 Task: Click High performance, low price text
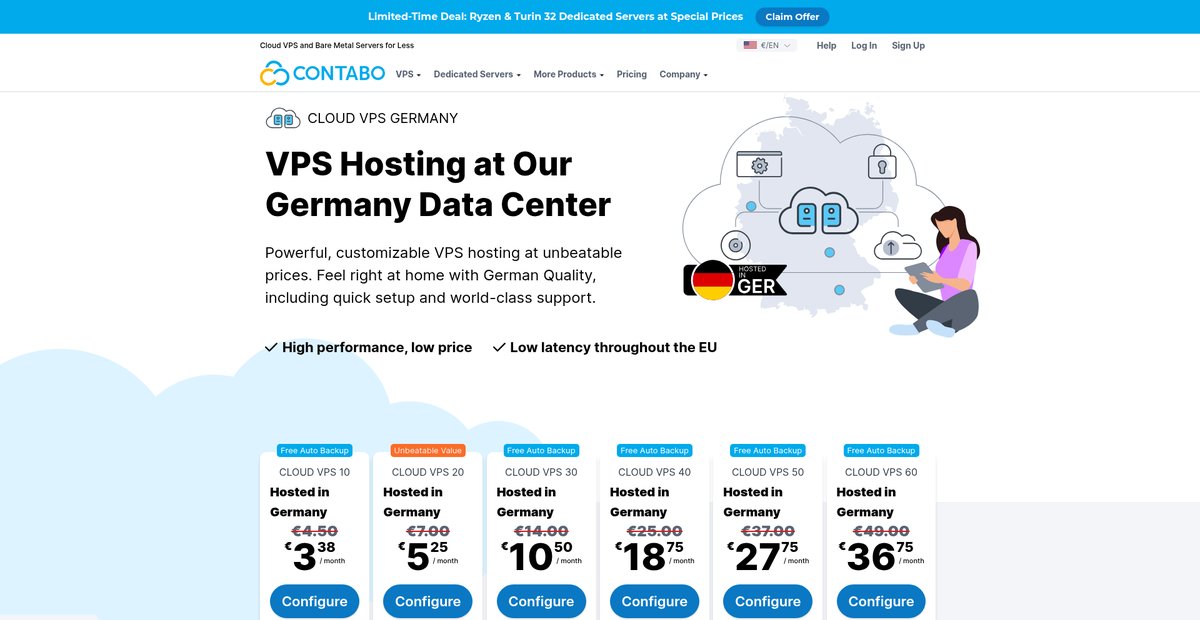(377, 347)
